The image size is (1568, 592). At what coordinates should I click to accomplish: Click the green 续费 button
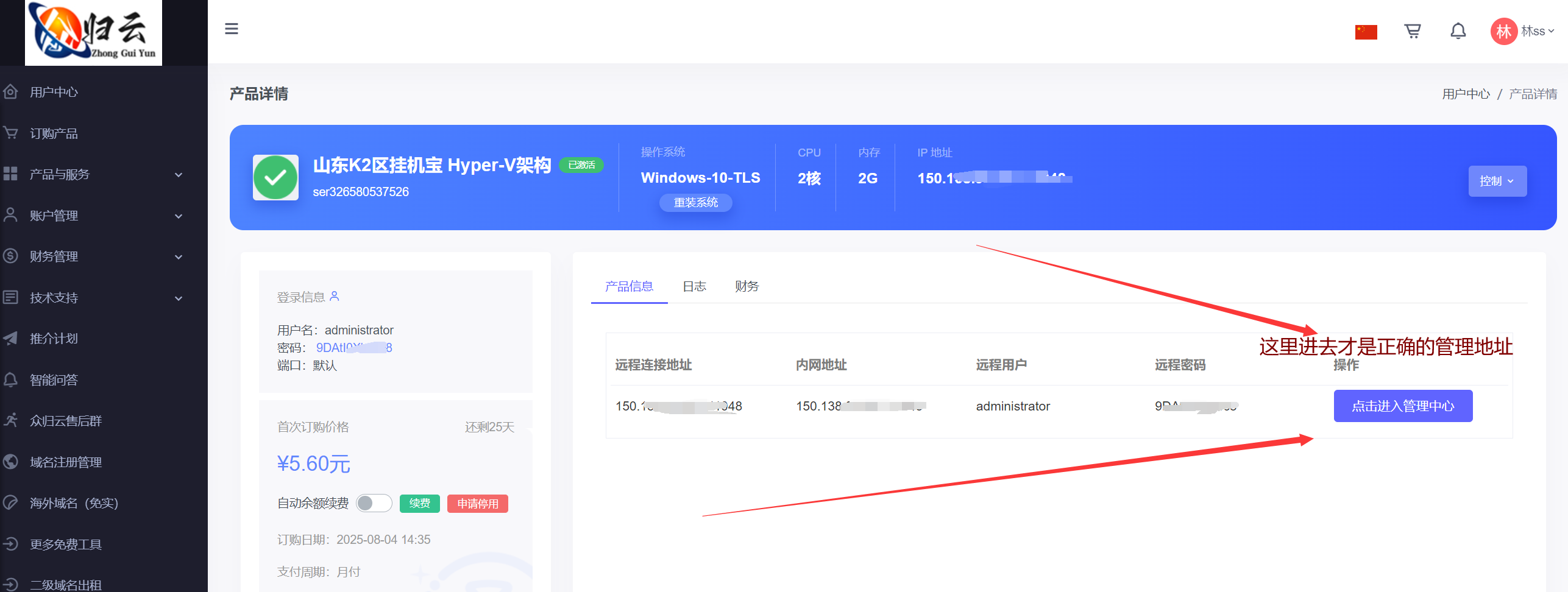coord(419,504)
